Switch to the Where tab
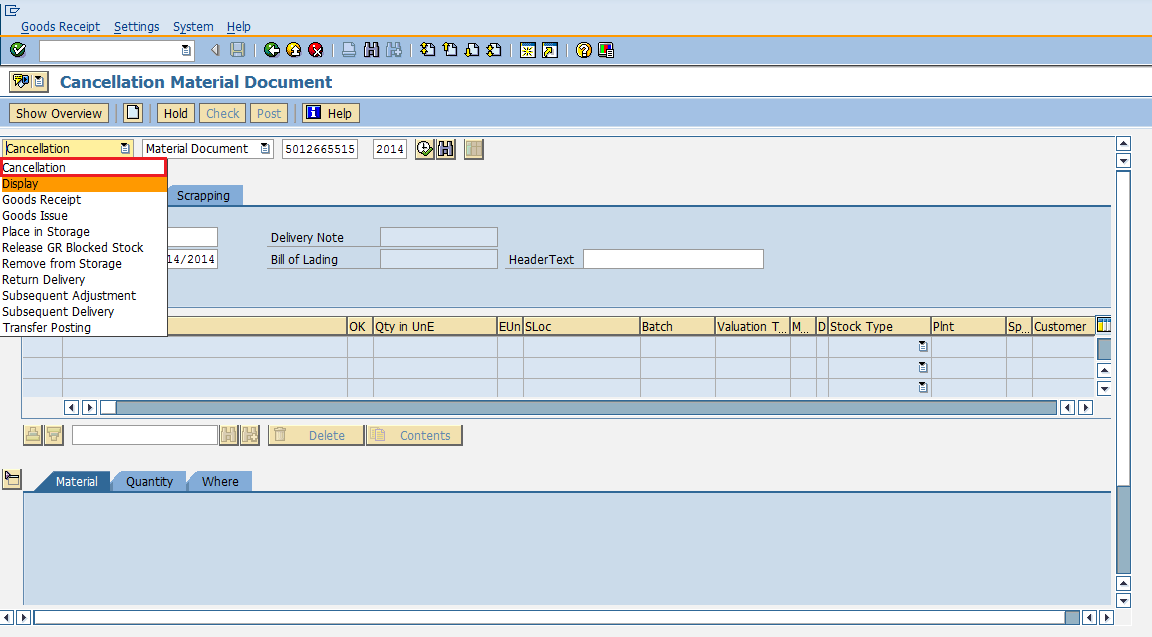The height and width of the screenshot is (637, 1152). (220, 481)
